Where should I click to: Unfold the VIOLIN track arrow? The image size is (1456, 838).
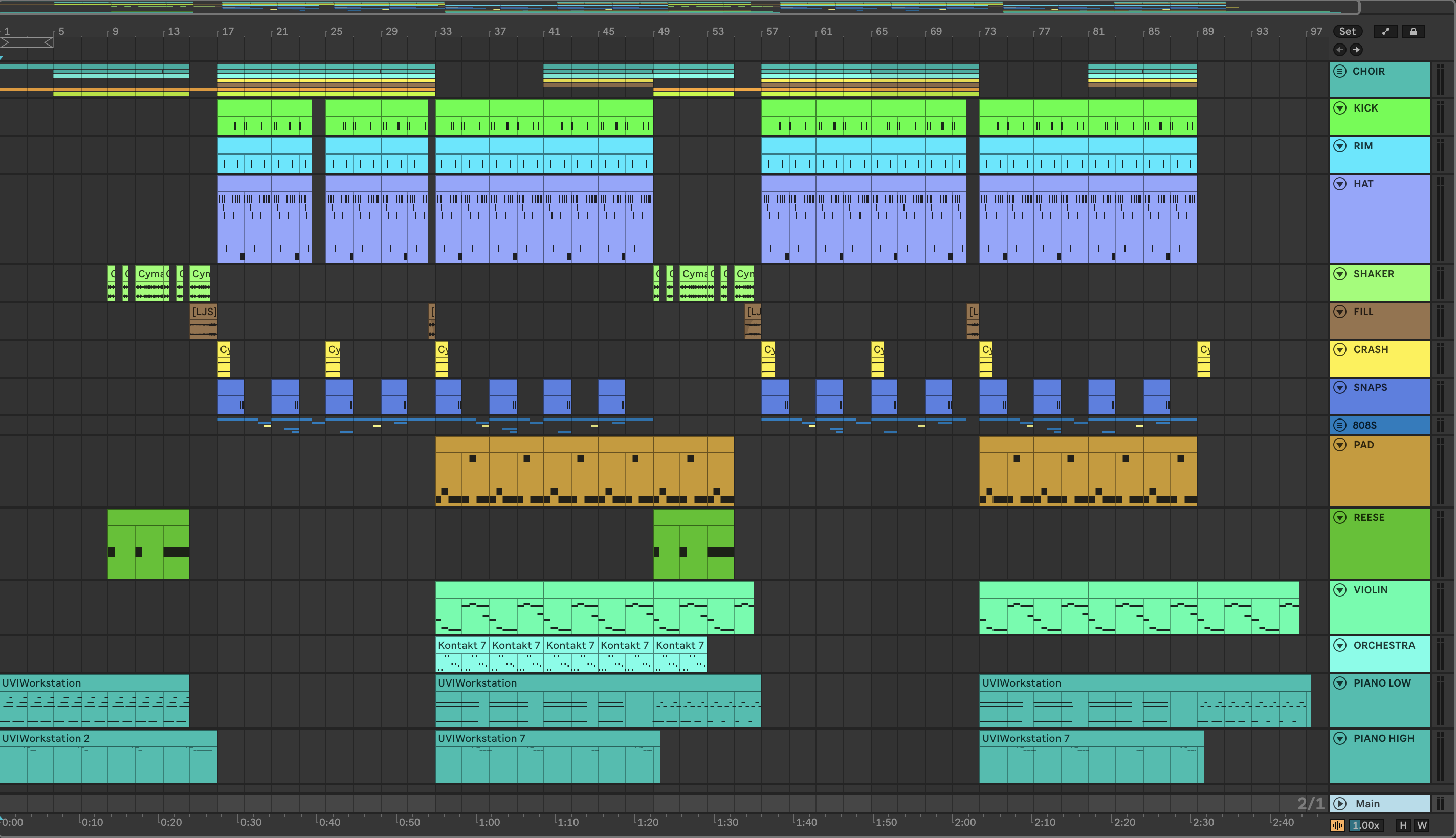tap(1340, 590)
